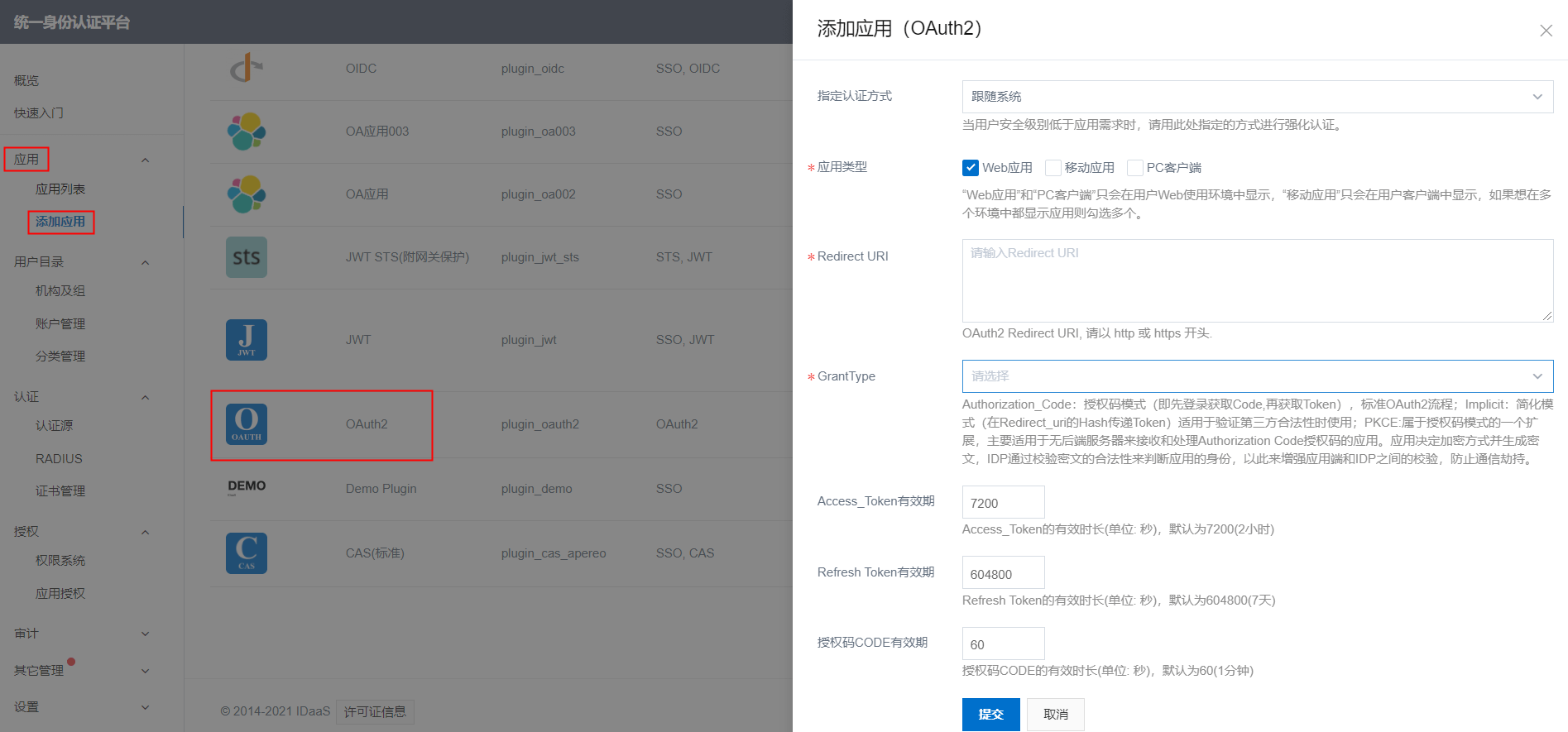Enable the 移动应用 checkbox

[x=1053, y=168]
